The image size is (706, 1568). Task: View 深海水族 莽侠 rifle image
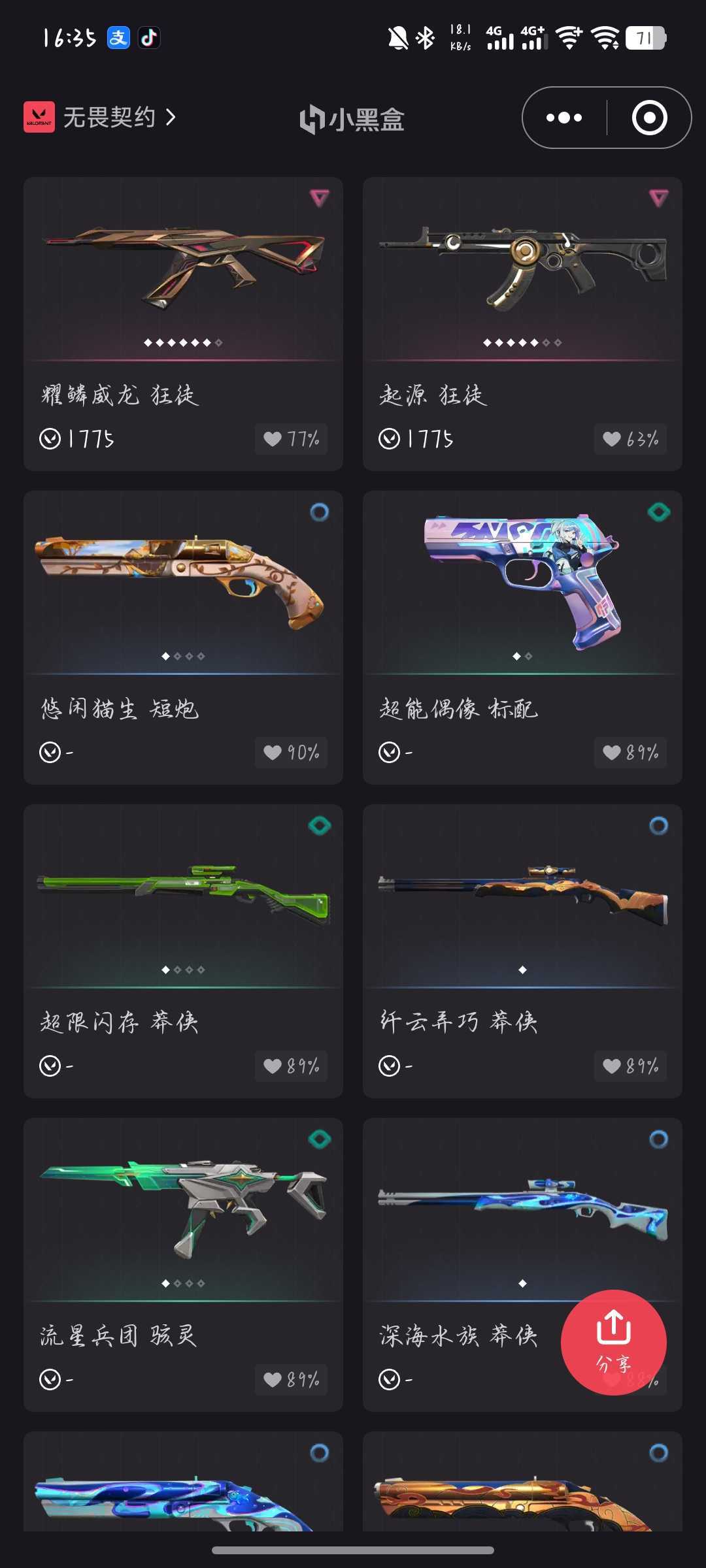(x=522, y=1209)
